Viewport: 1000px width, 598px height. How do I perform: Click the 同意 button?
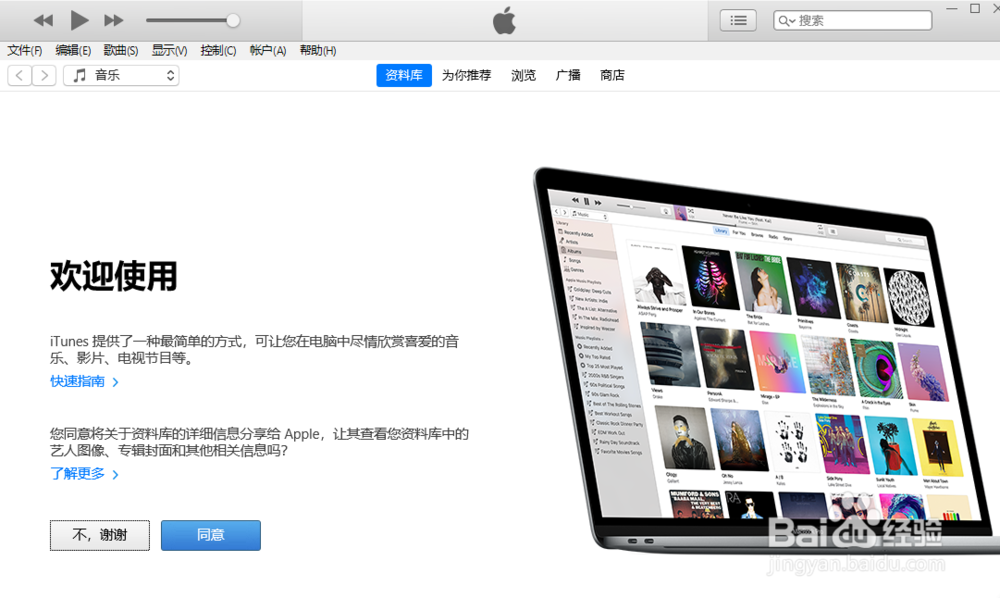click(210, 535)
